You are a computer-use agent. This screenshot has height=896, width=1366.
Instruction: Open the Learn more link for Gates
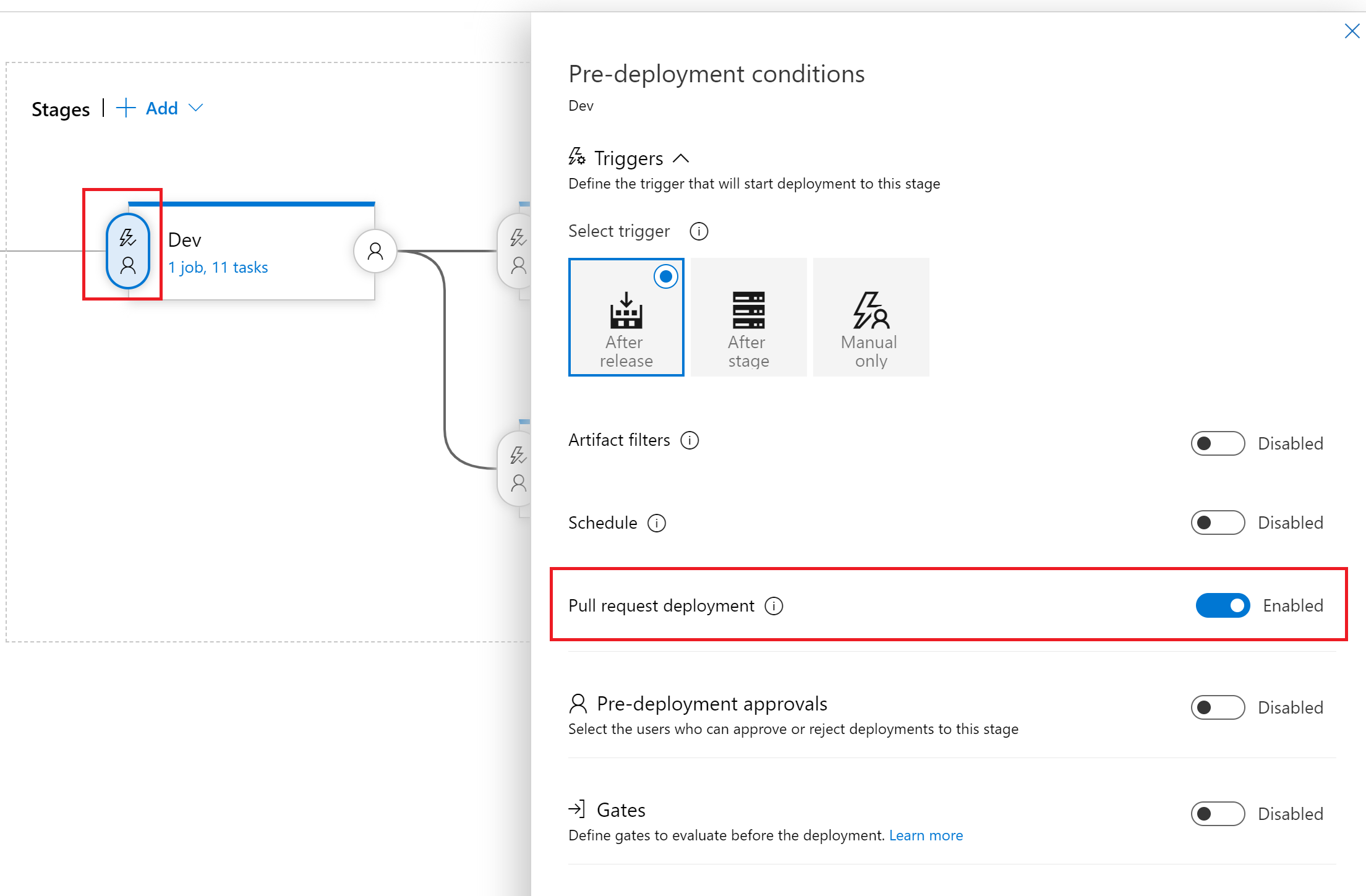click(x=926, y=835)
